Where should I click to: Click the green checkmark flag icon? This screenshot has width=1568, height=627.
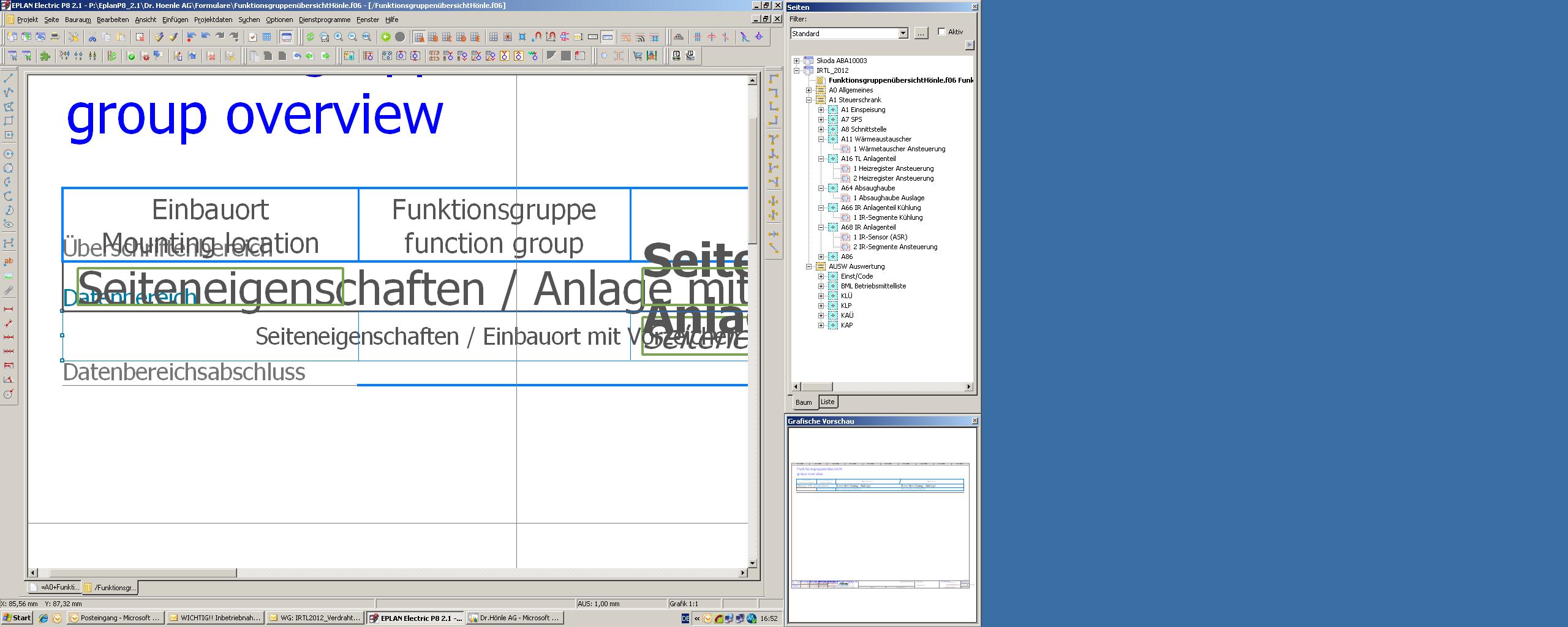point(131,56)
